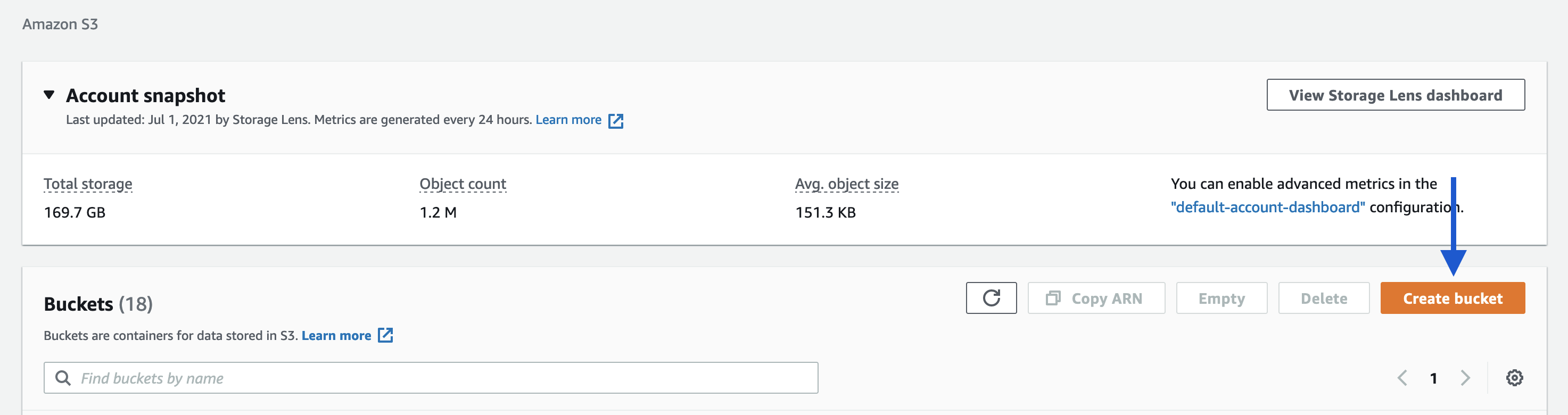Click external link icon beside Storage Lens Learn more

[x=615, y=120]
